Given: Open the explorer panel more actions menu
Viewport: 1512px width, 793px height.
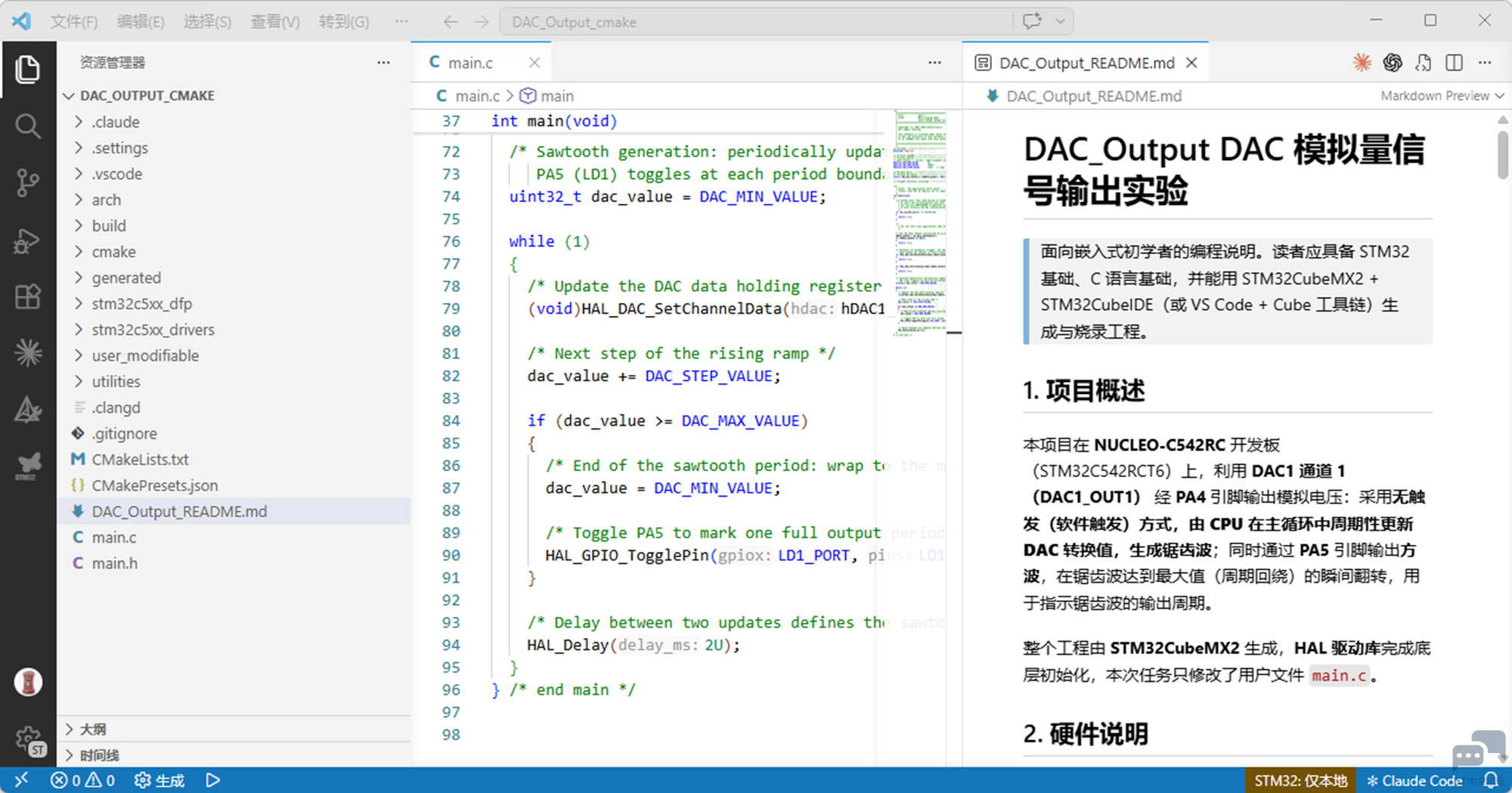Looking at the screenshot, I should pyautogui.click(x=384, y=63).
